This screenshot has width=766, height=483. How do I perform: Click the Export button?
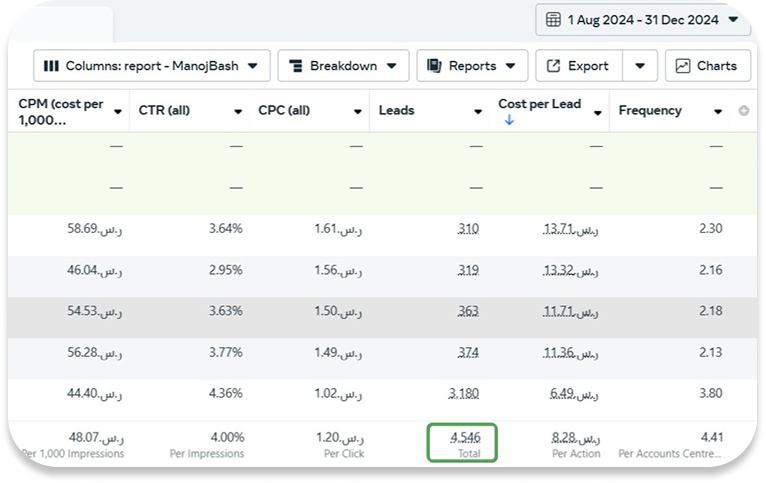point(579,66)
